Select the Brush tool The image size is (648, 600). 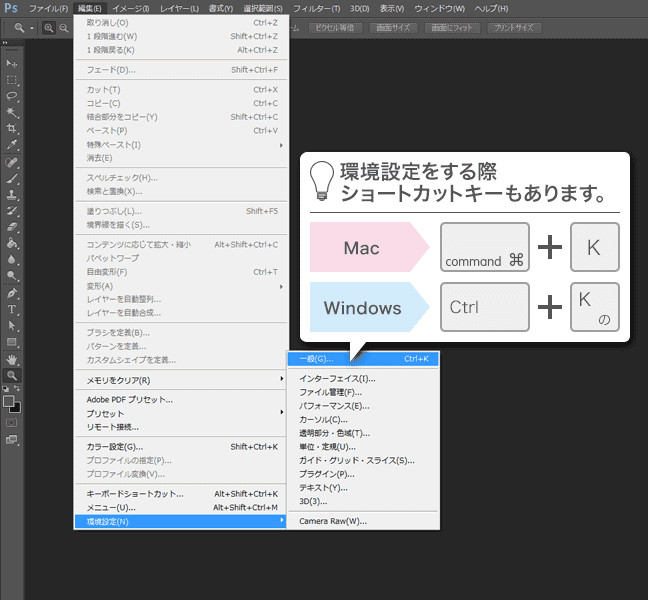click(x=12, y=178)
